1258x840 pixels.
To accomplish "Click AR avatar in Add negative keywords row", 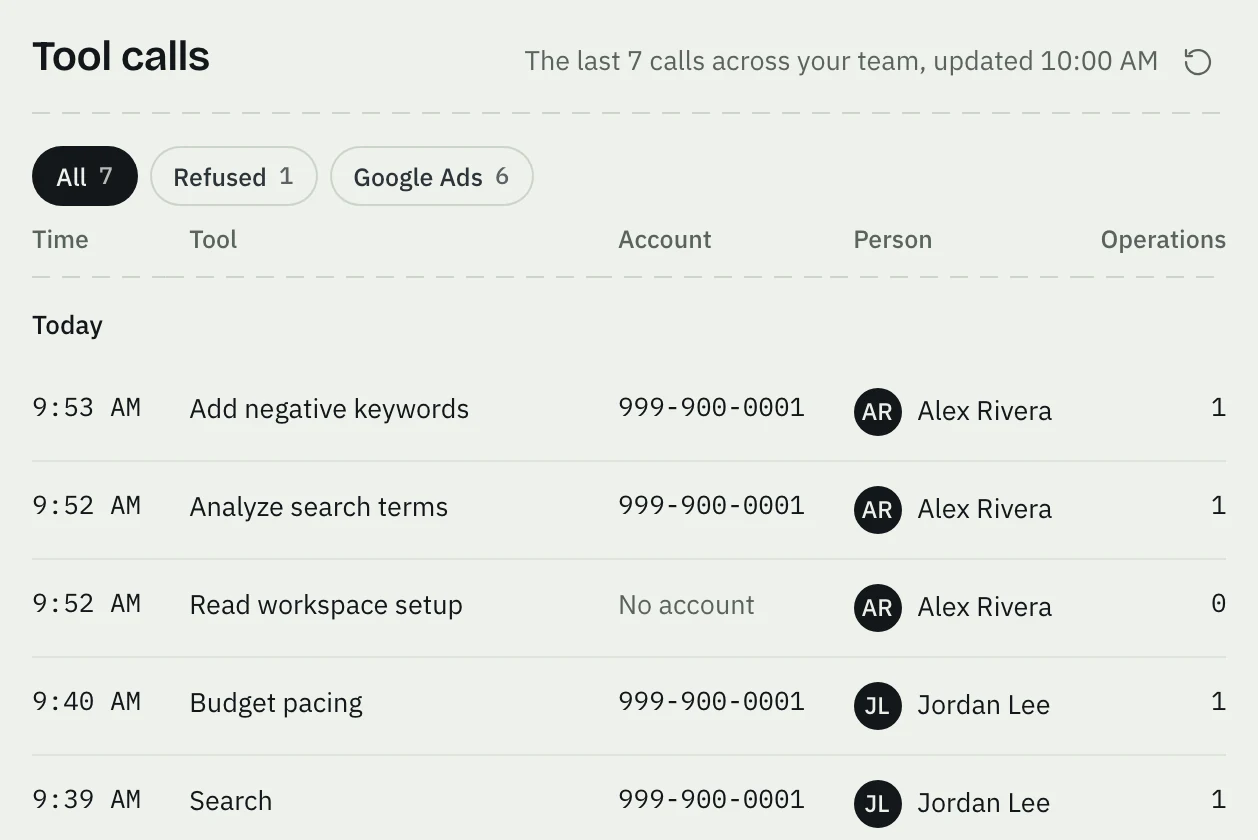I will click(x=877, y=411).
